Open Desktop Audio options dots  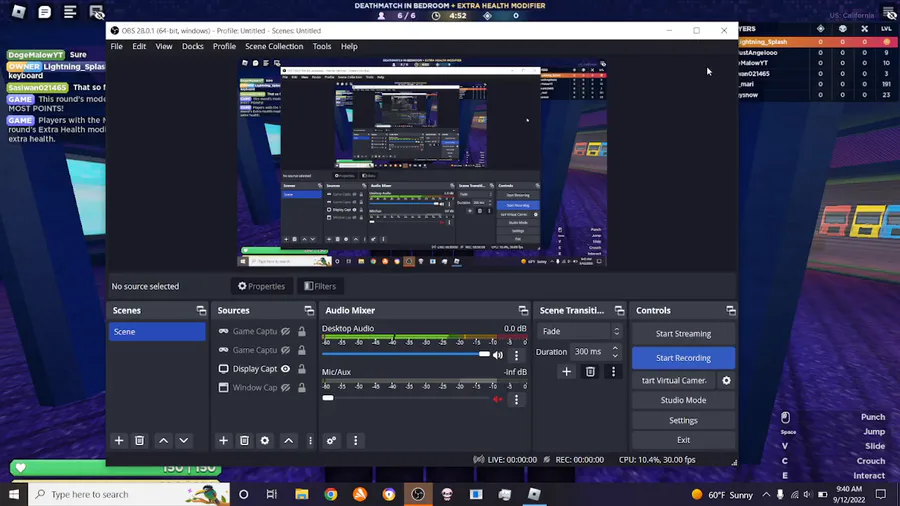pos(516,355)
